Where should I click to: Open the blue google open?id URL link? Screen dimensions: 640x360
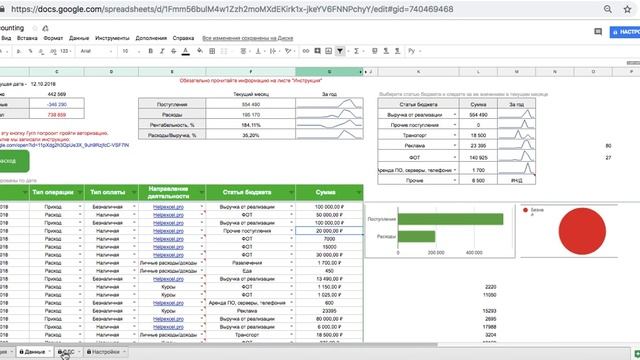pyautogui.click(x=64, y=145)
